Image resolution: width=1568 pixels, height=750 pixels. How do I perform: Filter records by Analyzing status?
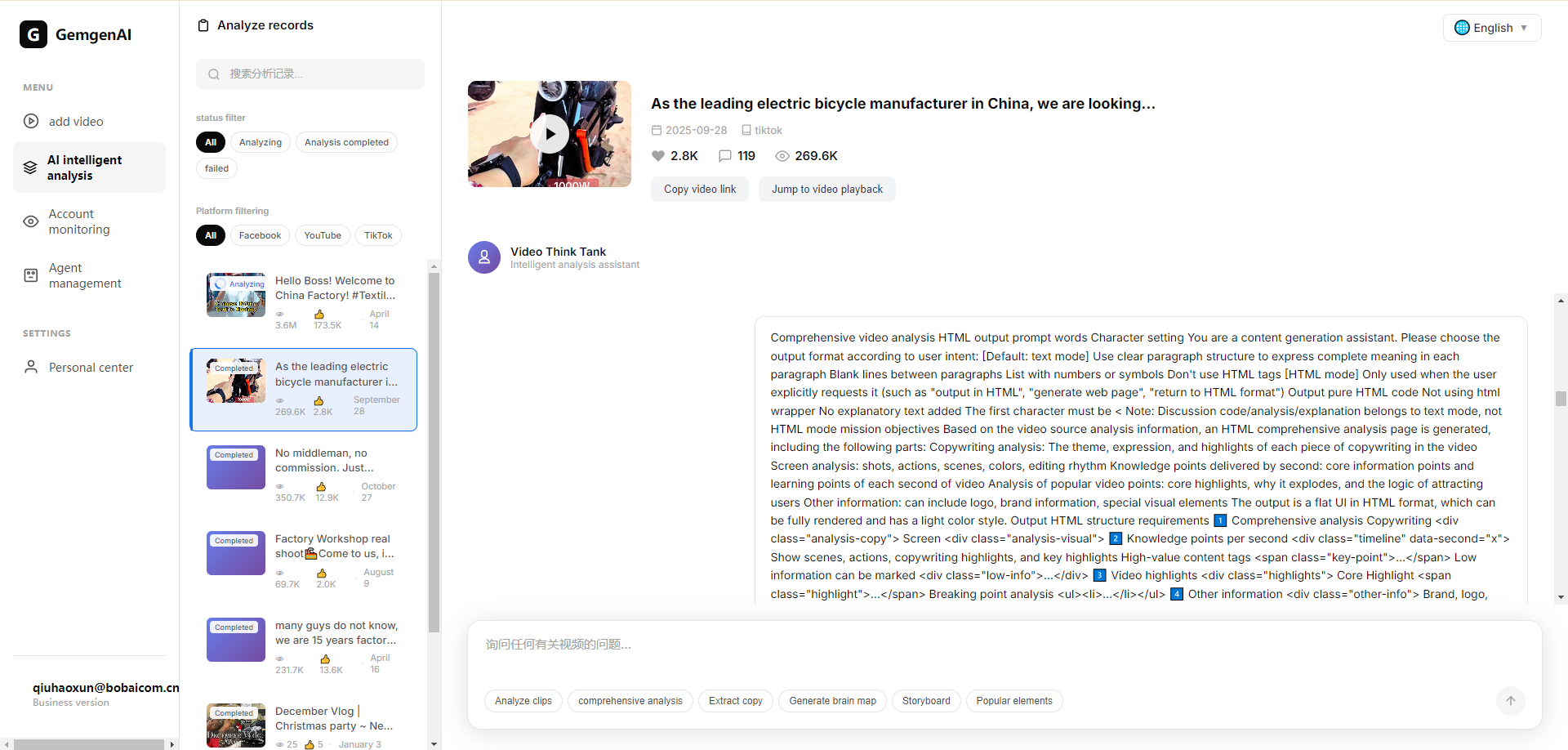tap(260, 142)
